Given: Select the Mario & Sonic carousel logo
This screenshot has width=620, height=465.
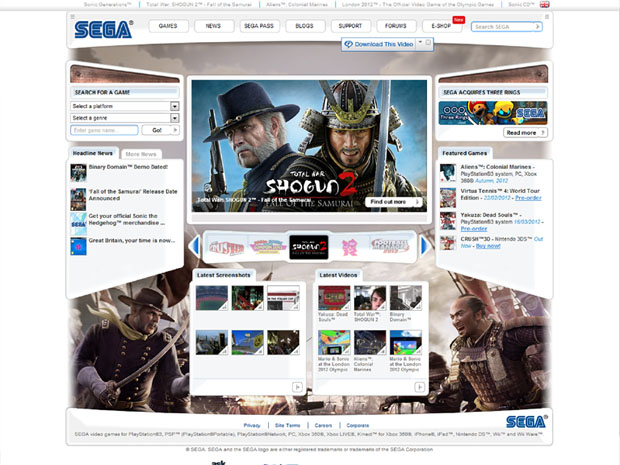Looking at the screenshot, I should (268, 247).
